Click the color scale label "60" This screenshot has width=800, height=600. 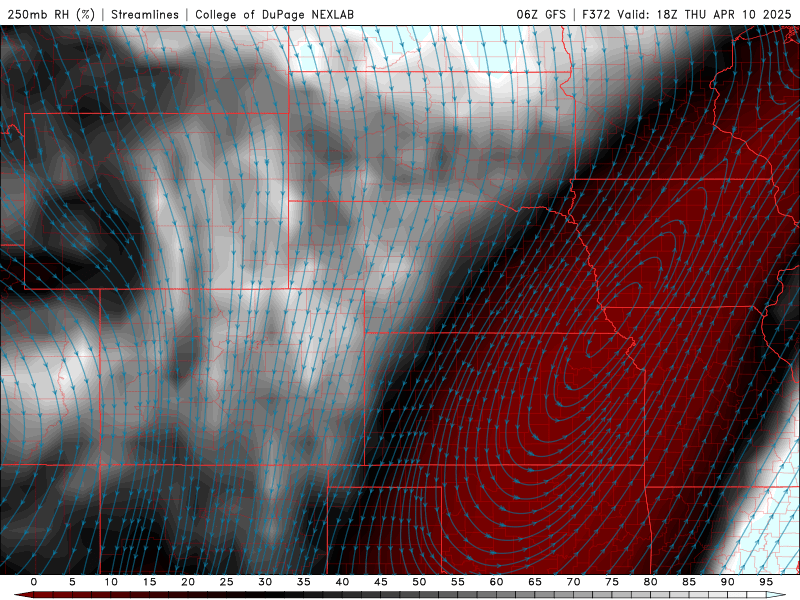point(496,582)
